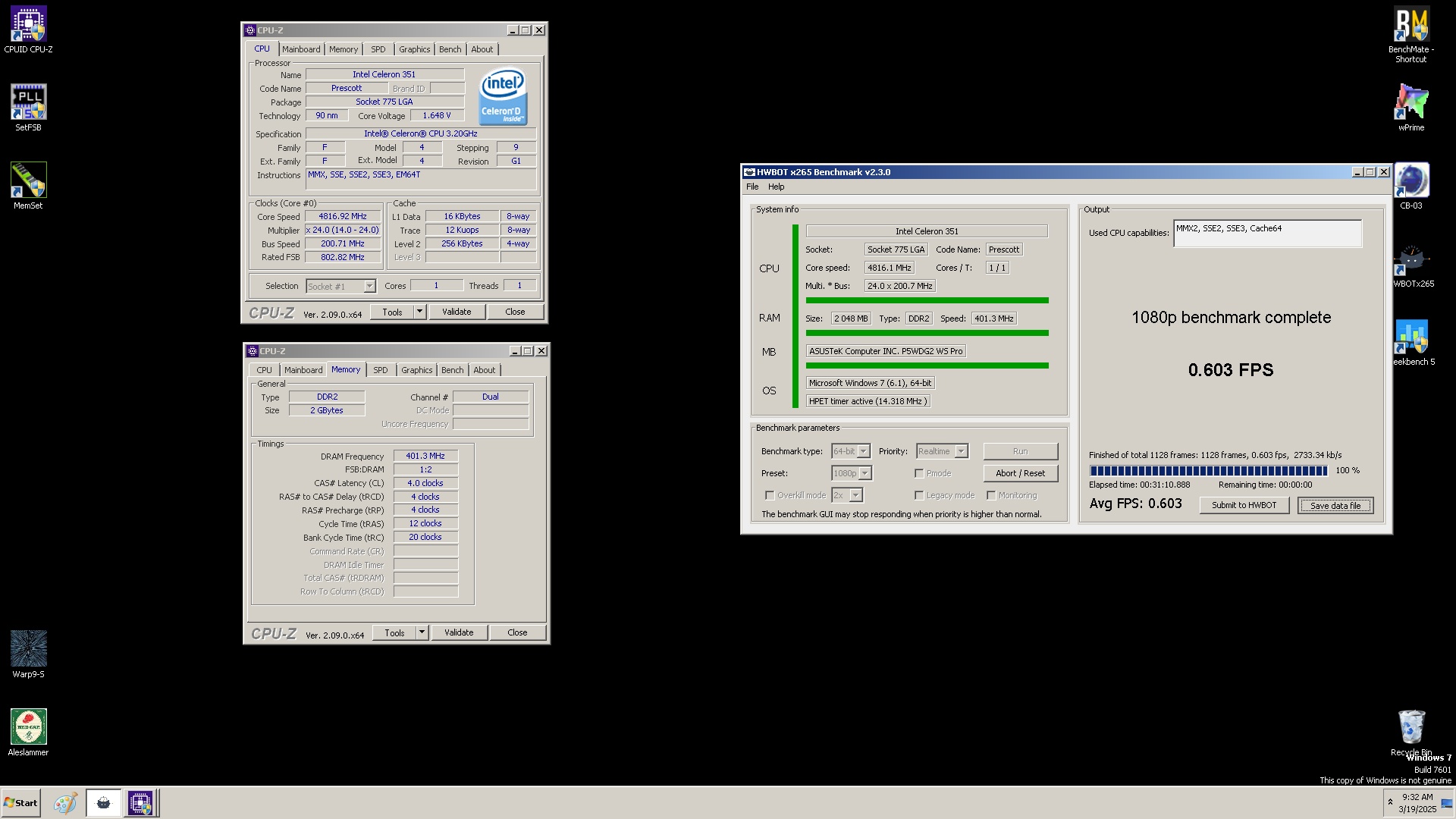Select the CPU-Z taskbar button
Viewport: 1456px width, 819px height.
point(140,803)
